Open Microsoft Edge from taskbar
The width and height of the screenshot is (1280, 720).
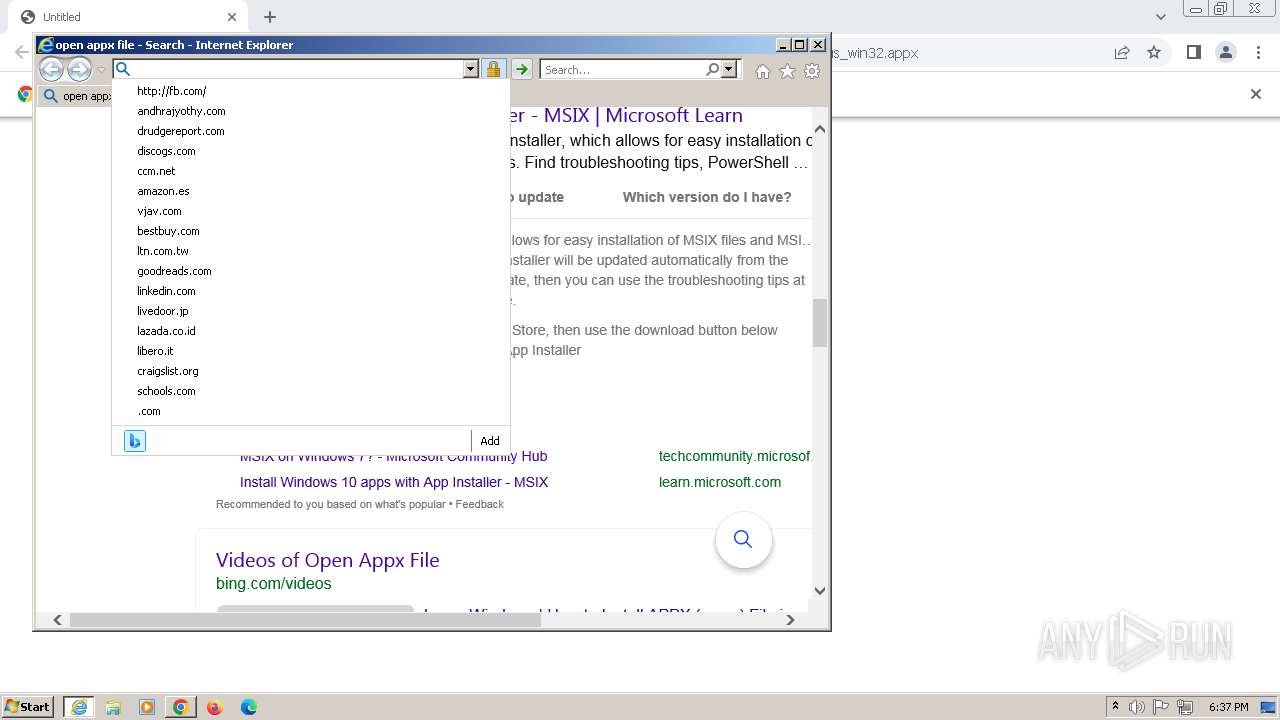point(248,707)
